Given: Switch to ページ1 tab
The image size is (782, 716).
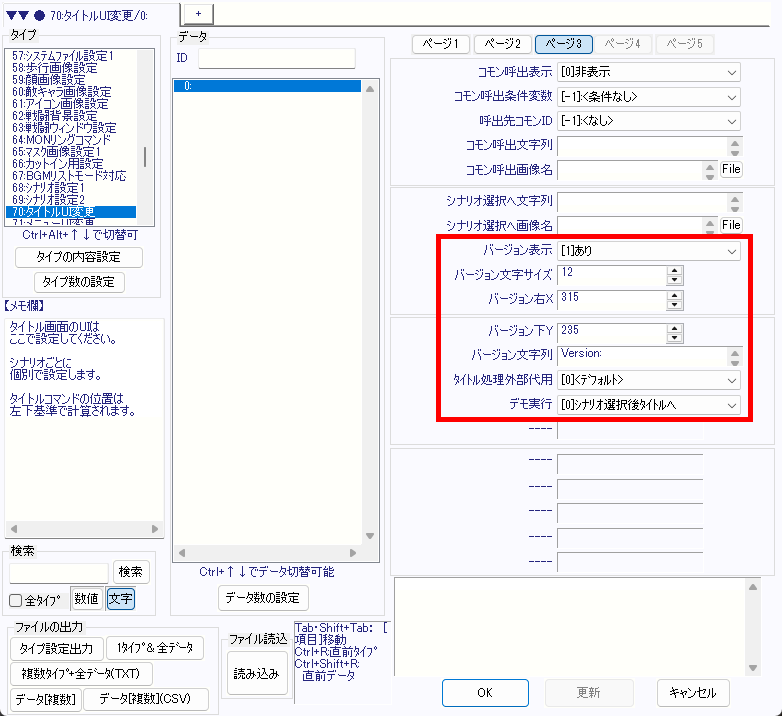Looking at the screenshot, I should pos(441,44).
